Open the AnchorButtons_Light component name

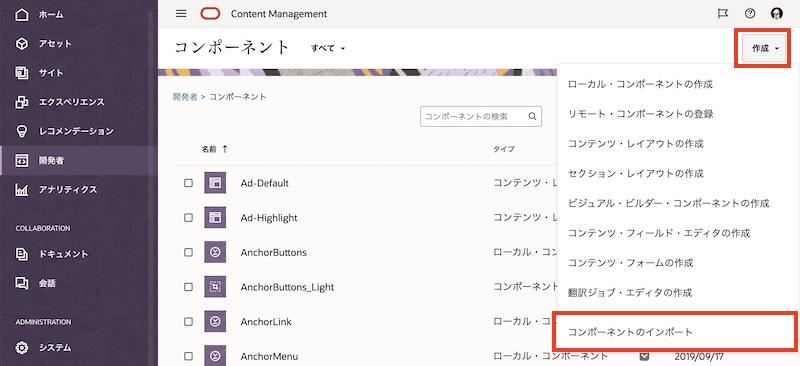pos(287,287)
